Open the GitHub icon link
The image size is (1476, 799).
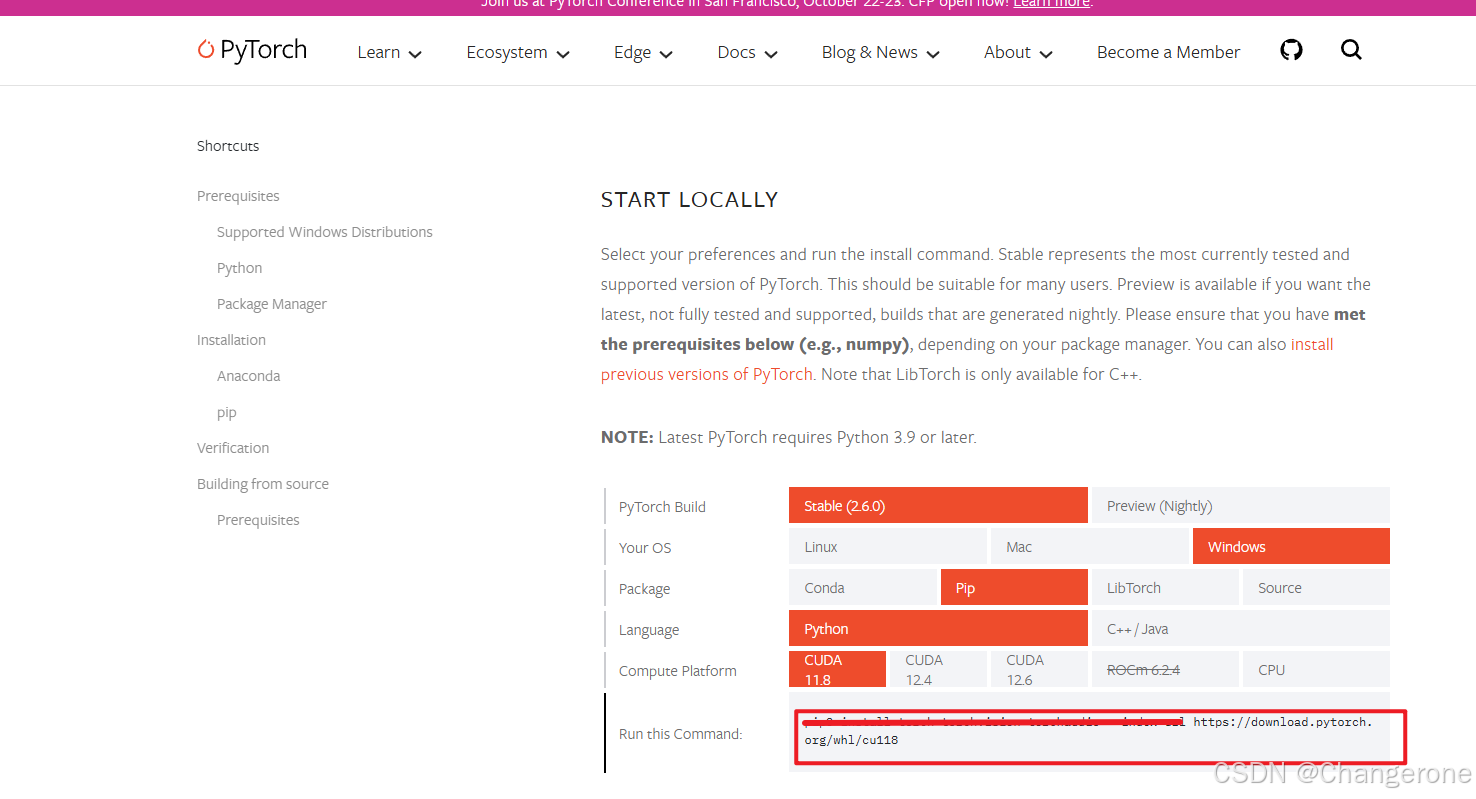click(1291, 50)
